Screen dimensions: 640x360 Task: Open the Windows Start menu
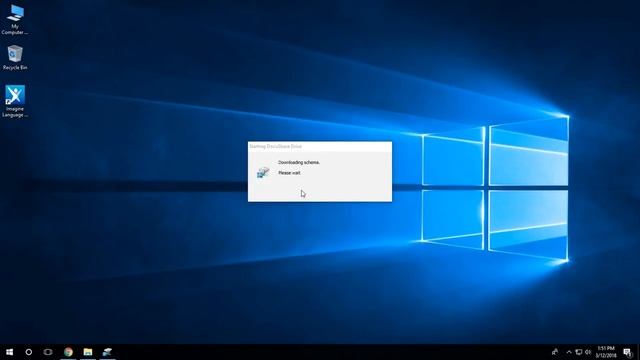9,352
